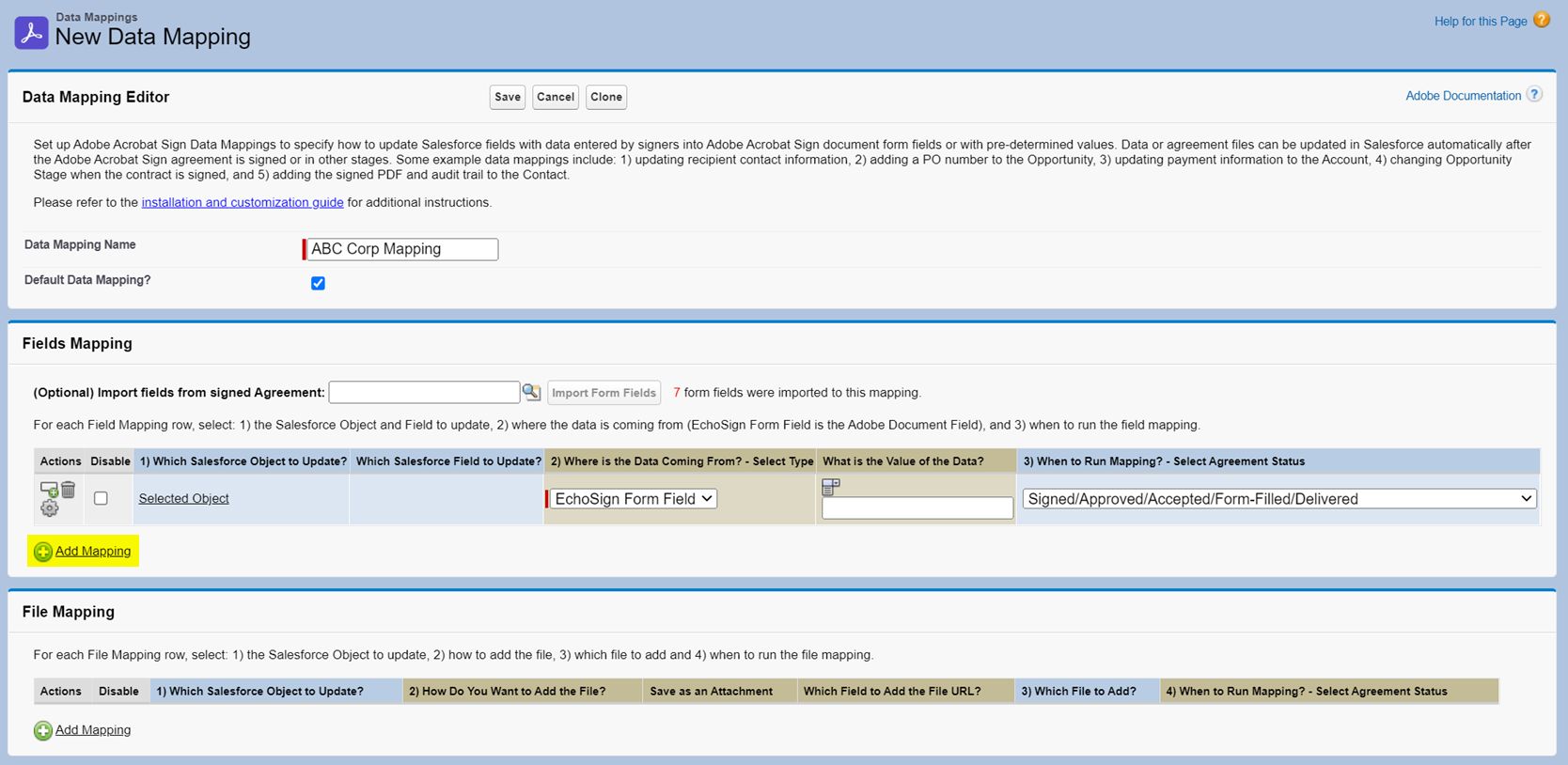Click the green plus icon in Fields Mapping
Viewport: 1568px width, 765px height.
tap(43, 552)
